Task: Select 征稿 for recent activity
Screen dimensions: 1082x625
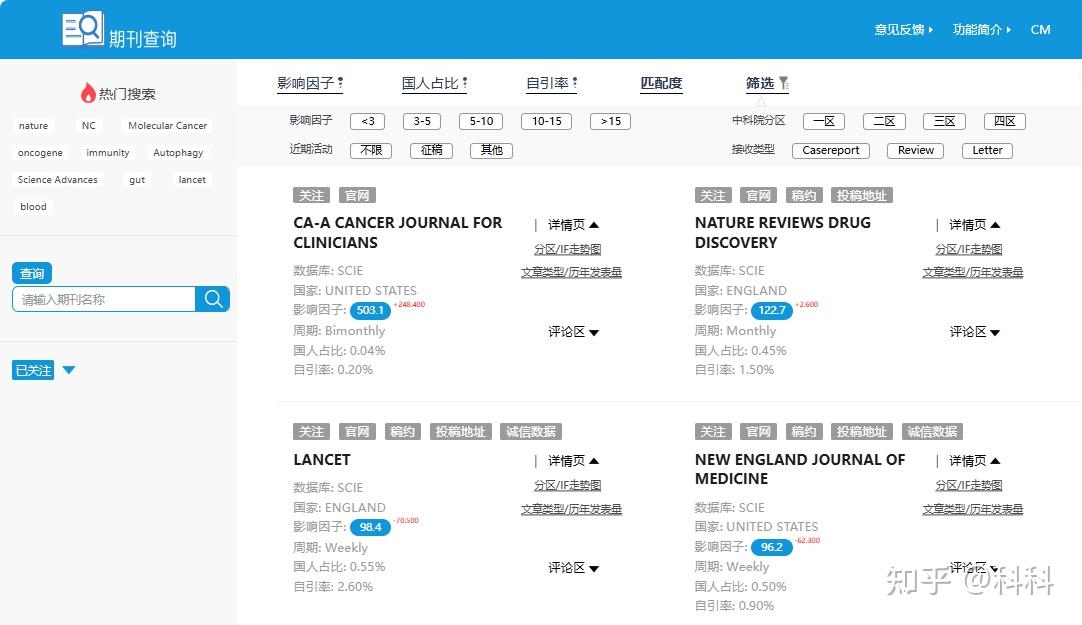Action: click(x=431, y=150)
